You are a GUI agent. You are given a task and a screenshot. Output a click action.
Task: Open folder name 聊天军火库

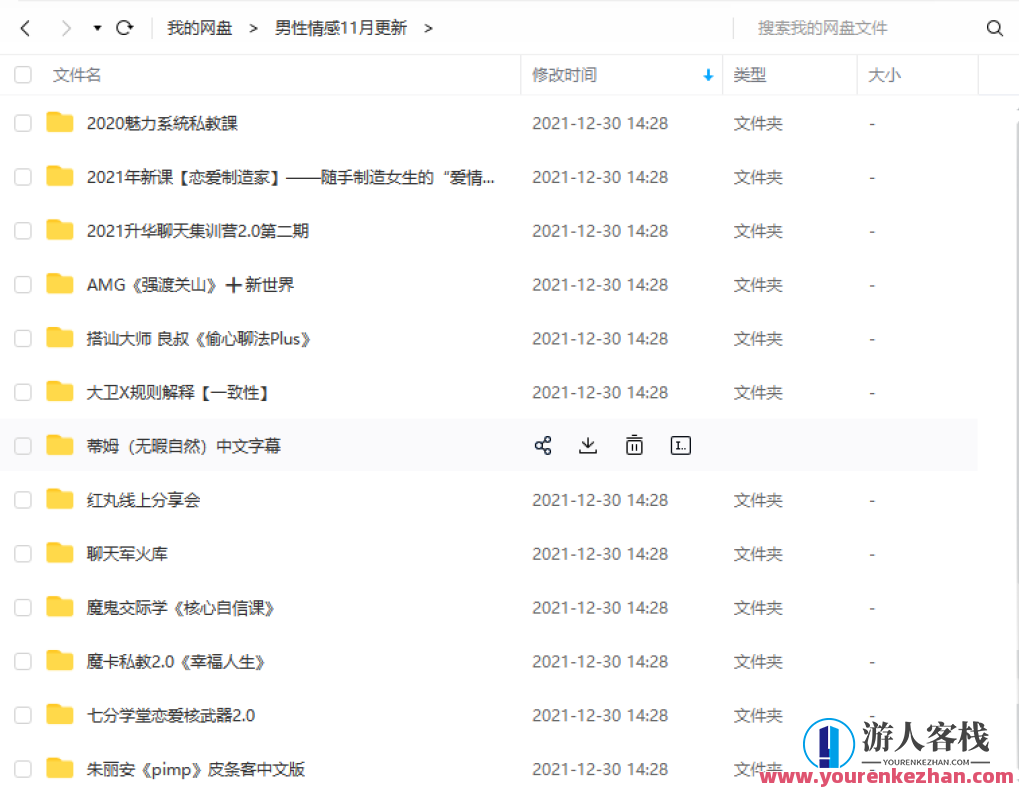(127, 554)
